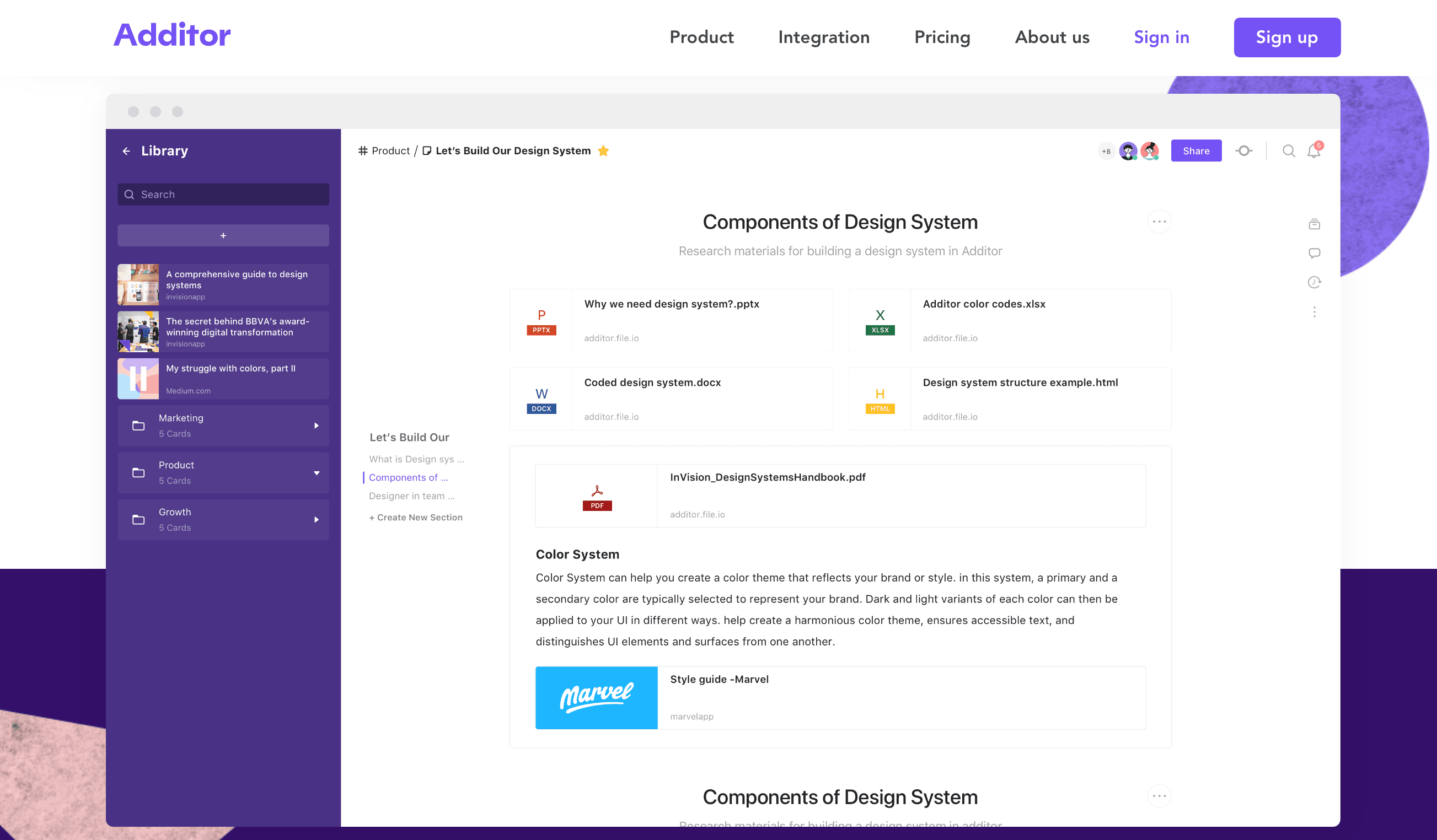The width and height of the screenshot is (1437, 840).
Task: Toggle the favorite star next to the title
Action: click(603, 151)
